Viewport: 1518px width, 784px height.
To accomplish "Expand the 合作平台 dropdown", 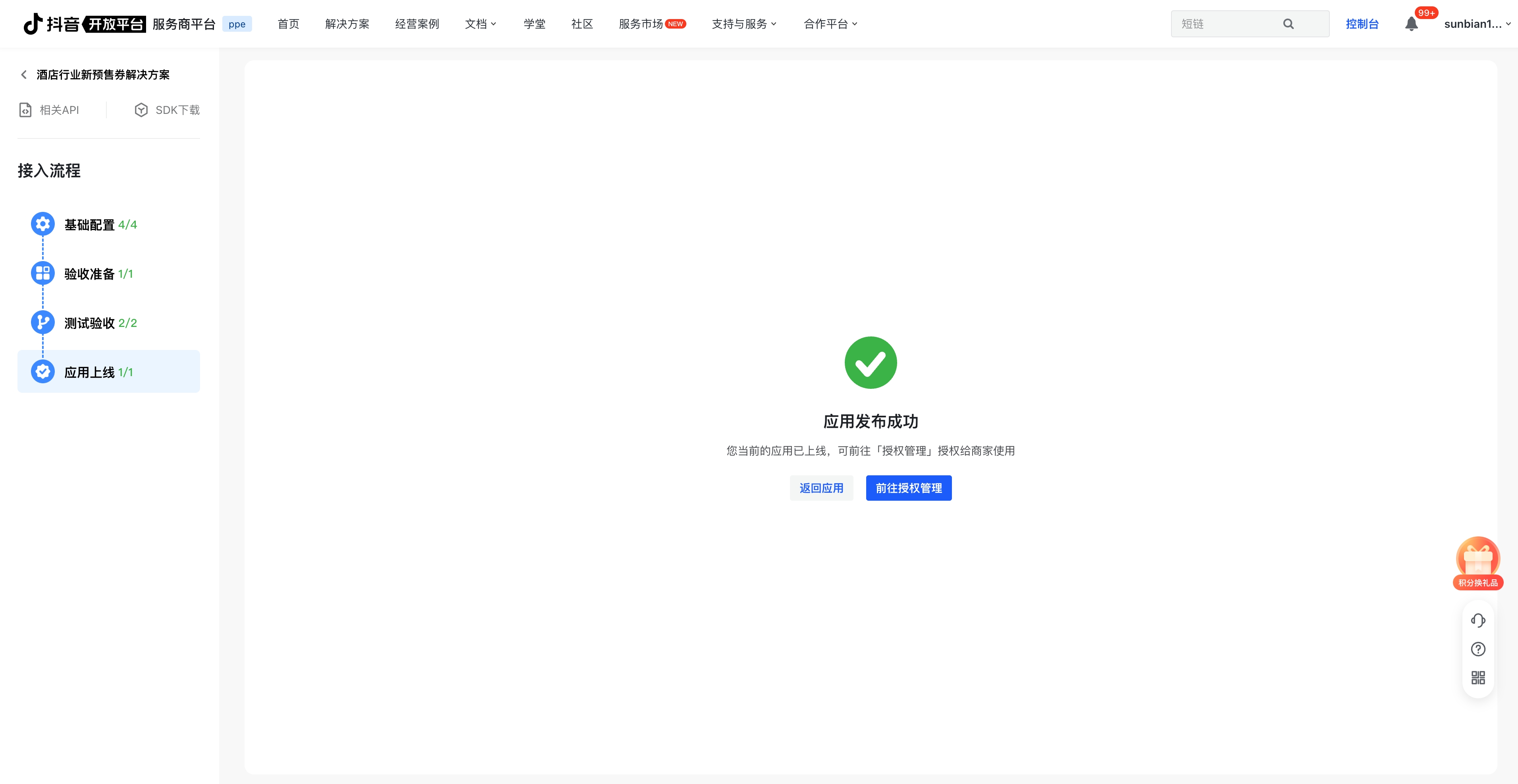I will tap(830, 24).
